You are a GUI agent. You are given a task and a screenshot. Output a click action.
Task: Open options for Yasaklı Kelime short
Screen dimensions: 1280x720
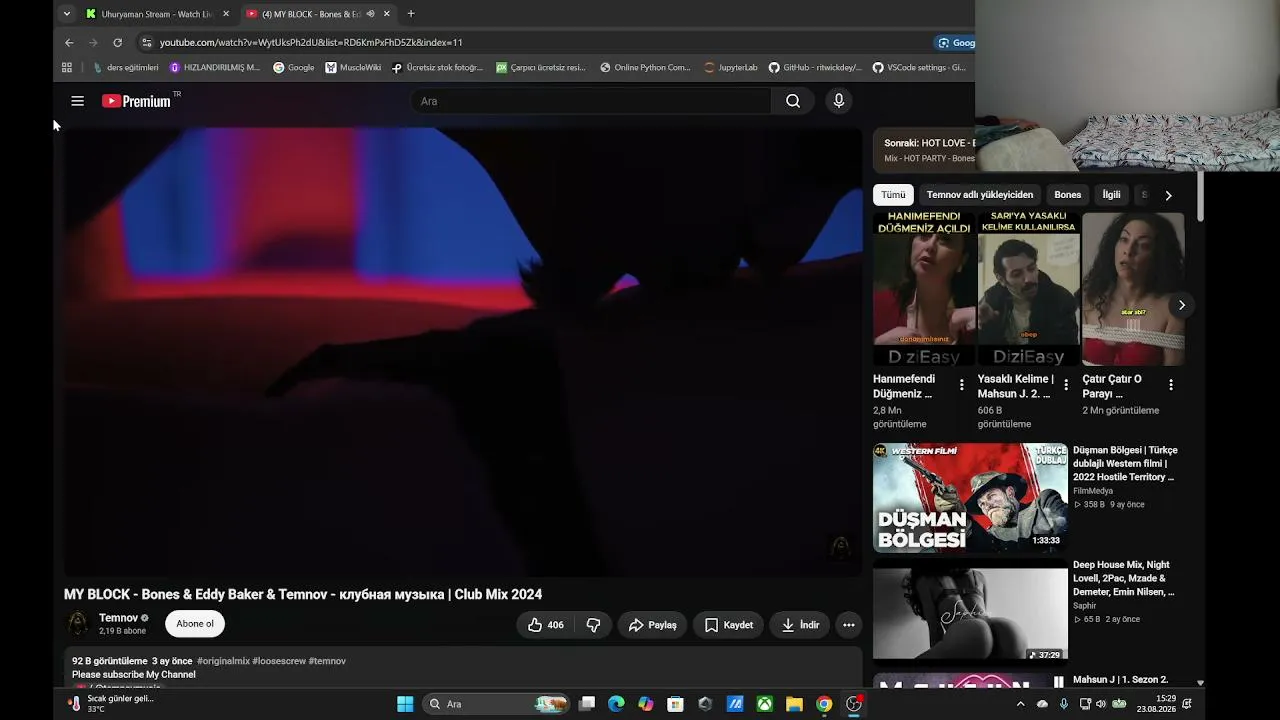[x=1066, y=385]
